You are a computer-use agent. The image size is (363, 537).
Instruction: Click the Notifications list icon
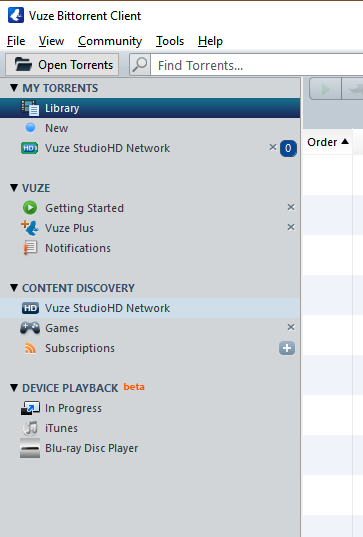(x=30, y=248)
